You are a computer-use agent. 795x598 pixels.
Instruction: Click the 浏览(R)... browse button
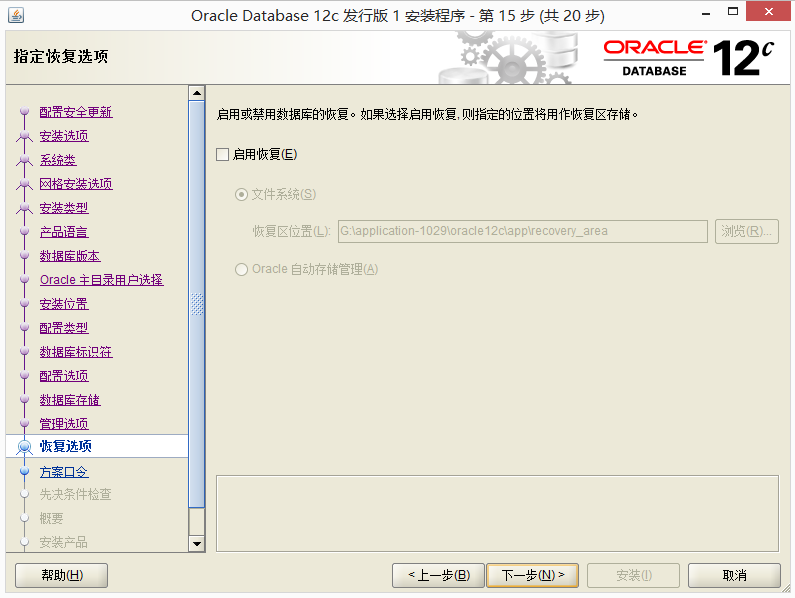pos(746,231)
